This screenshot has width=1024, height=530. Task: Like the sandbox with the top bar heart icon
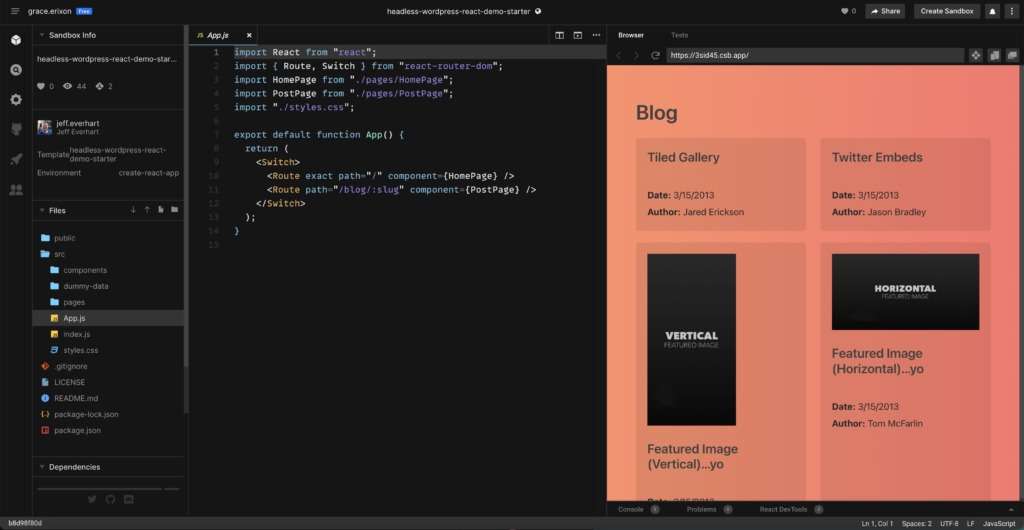pyautogui.click(x=844, y=11)
